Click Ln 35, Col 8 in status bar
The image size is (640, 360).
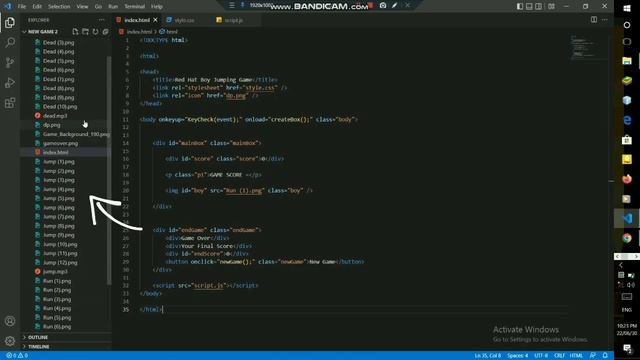point(487,356)
